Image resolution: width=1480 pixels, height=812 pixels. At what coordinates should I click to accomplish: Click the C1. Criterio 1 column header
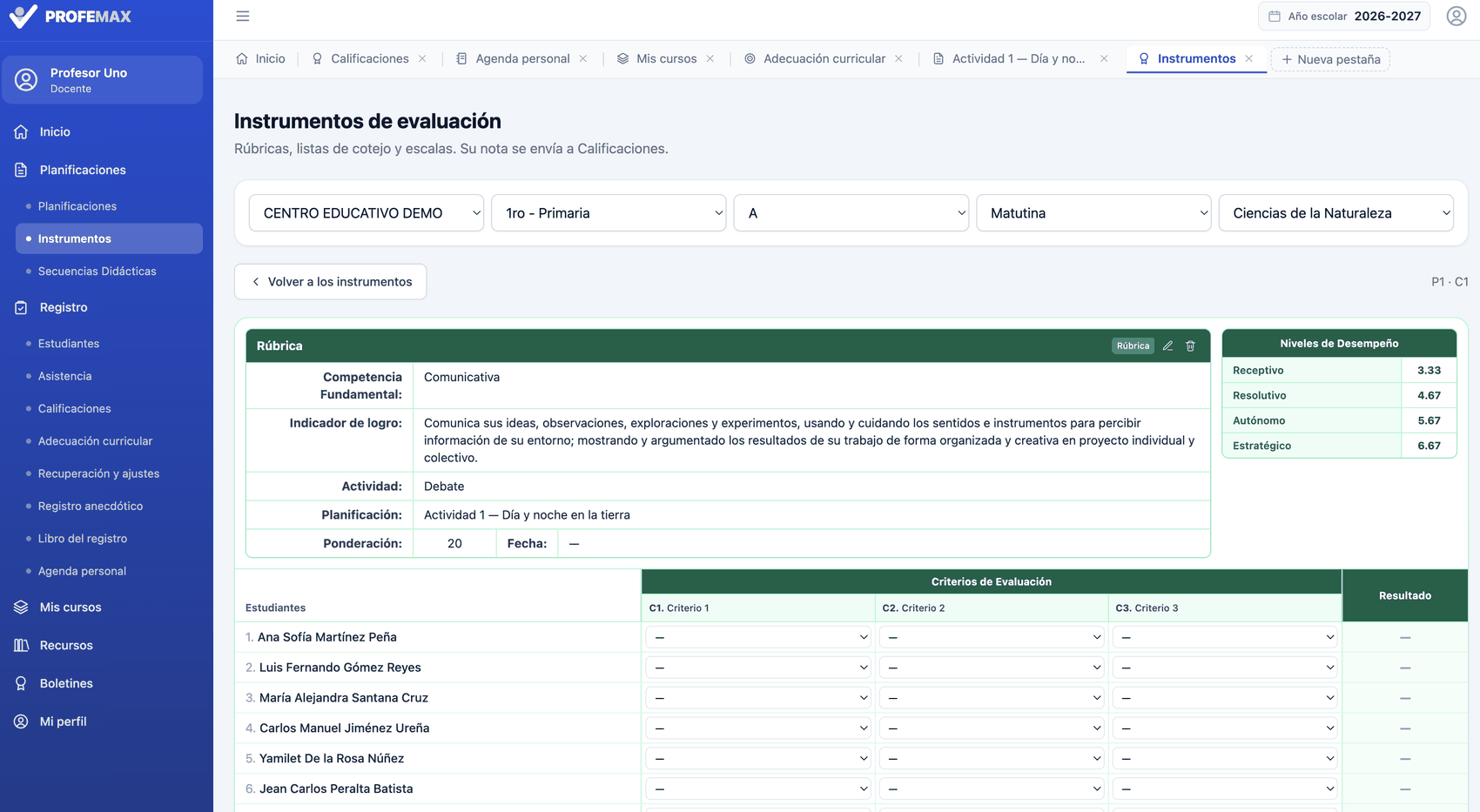click(x=758, y=607)
